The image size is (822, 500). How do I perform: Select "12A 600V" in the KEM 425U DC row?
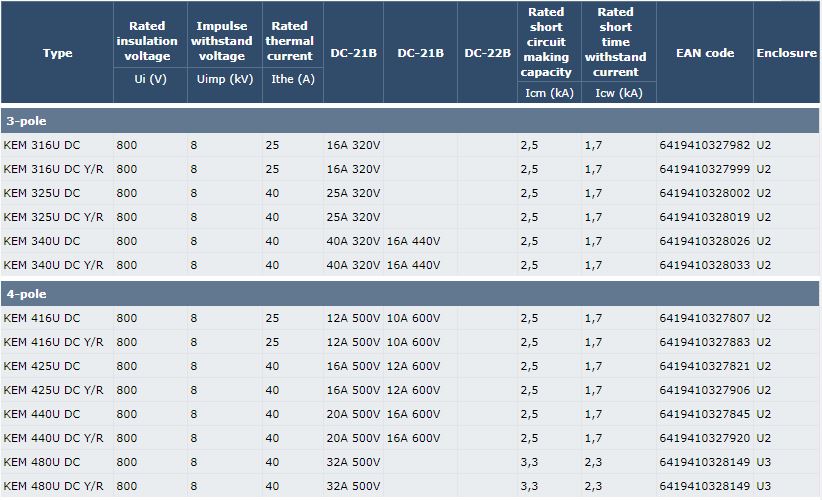414,366
